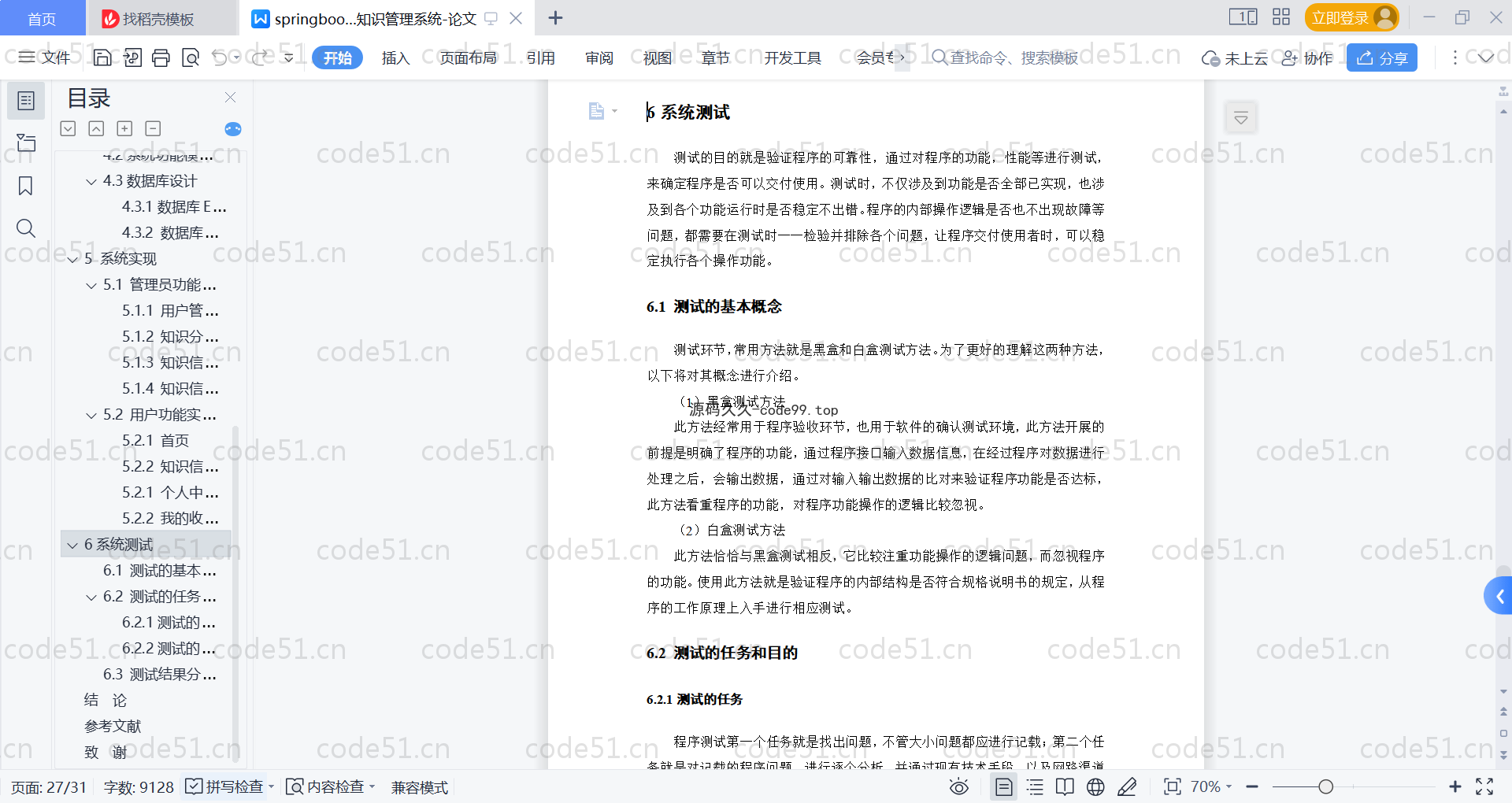Screen dimensions: 1512x803
Task: Click the grid window layout icon
Action: click(x=1281, y=17)
